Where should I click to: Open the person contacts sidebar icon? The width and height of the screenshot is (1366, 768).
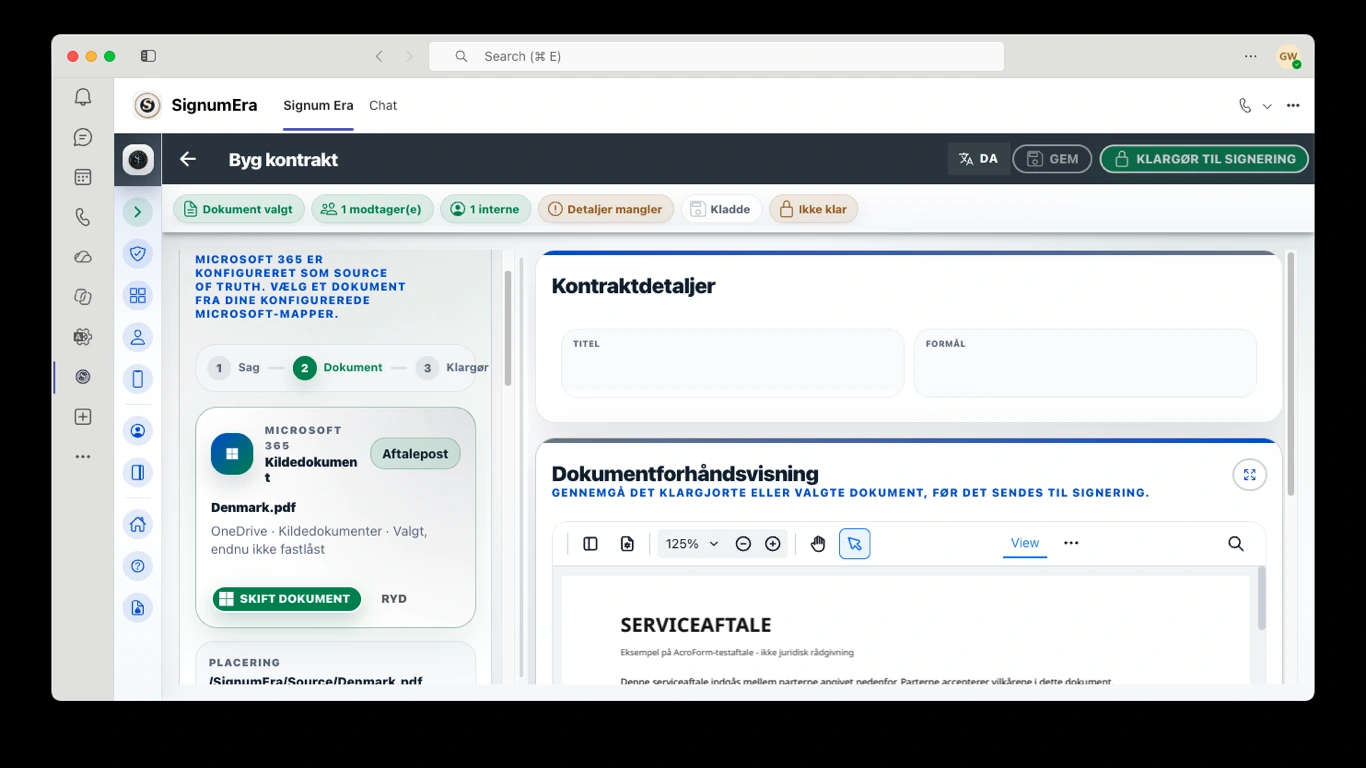[138, 337]
